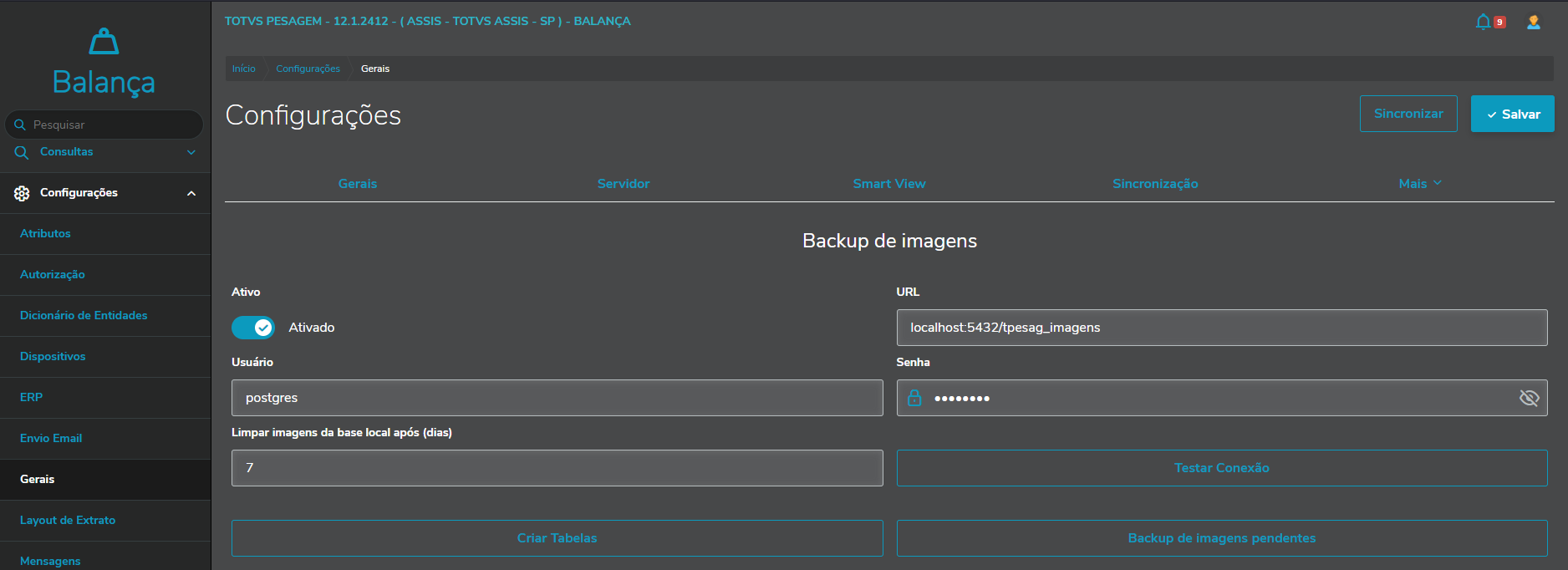The height and width of the screenshot is (570, 1568).
Task: Show password using the crossed-eye icon
Action: pyautogui.click(x=1529, y=398)
